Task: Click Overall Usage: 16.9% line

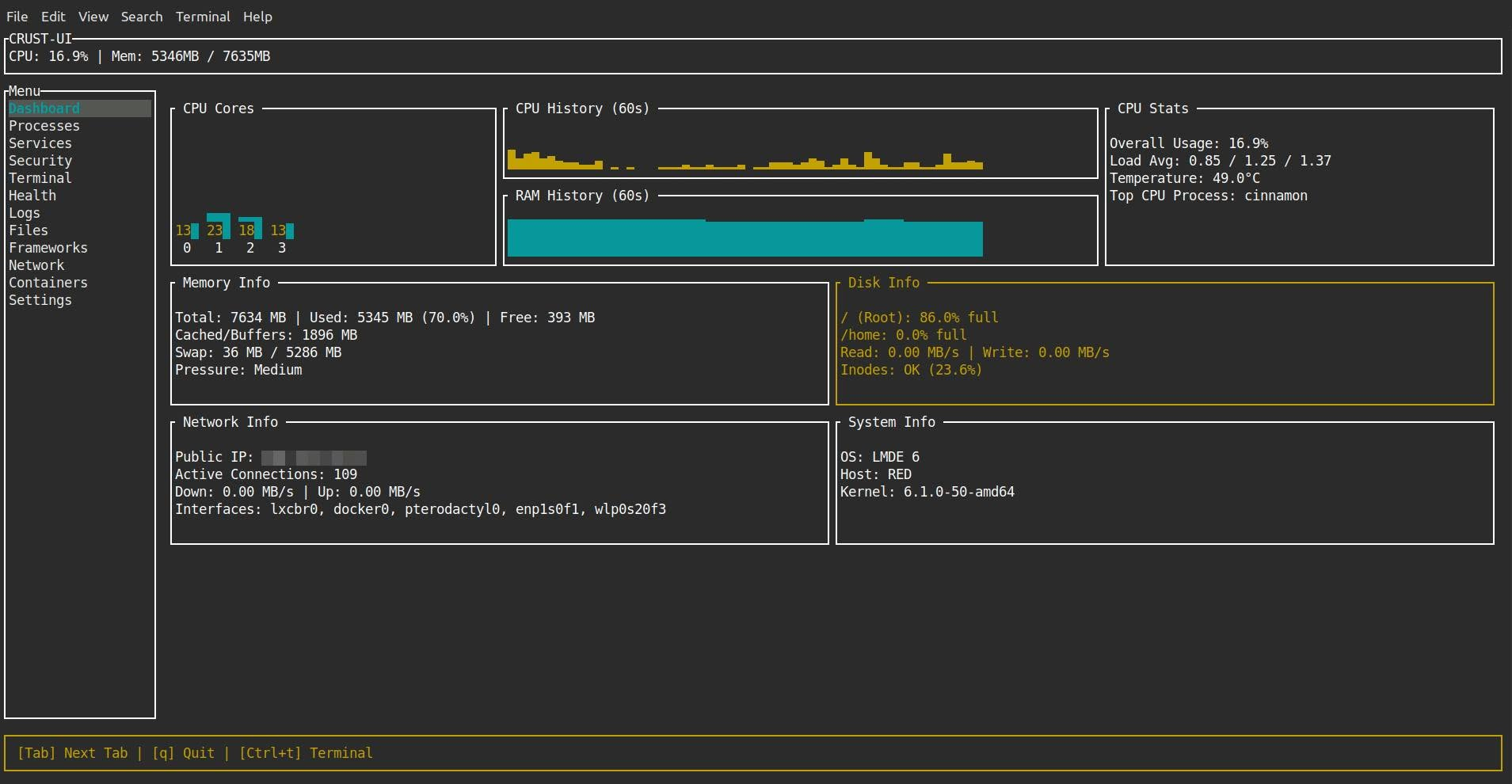Action: click(1189, 143)
